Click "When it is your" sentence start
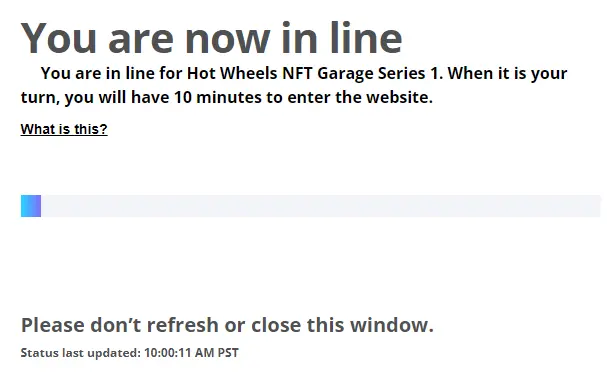Screen dimensions: 607x378 tap(508, 74)
